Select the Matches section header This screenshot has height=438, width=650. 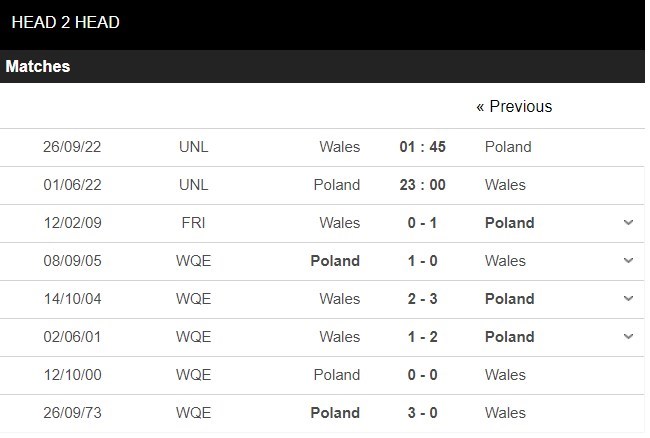[38, 67]
